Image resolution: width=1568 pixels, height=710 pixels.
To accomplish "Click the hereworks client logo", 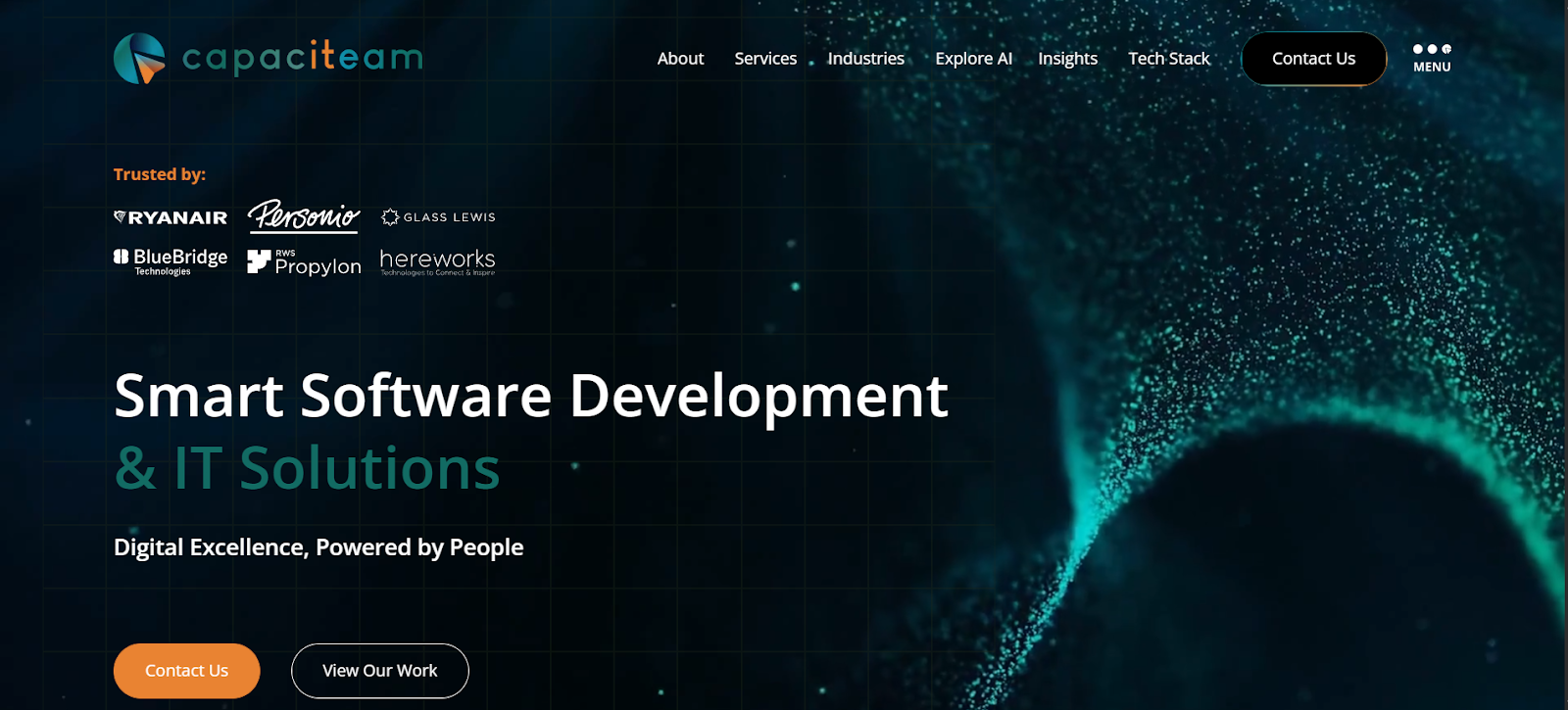I will pos(437,261).
